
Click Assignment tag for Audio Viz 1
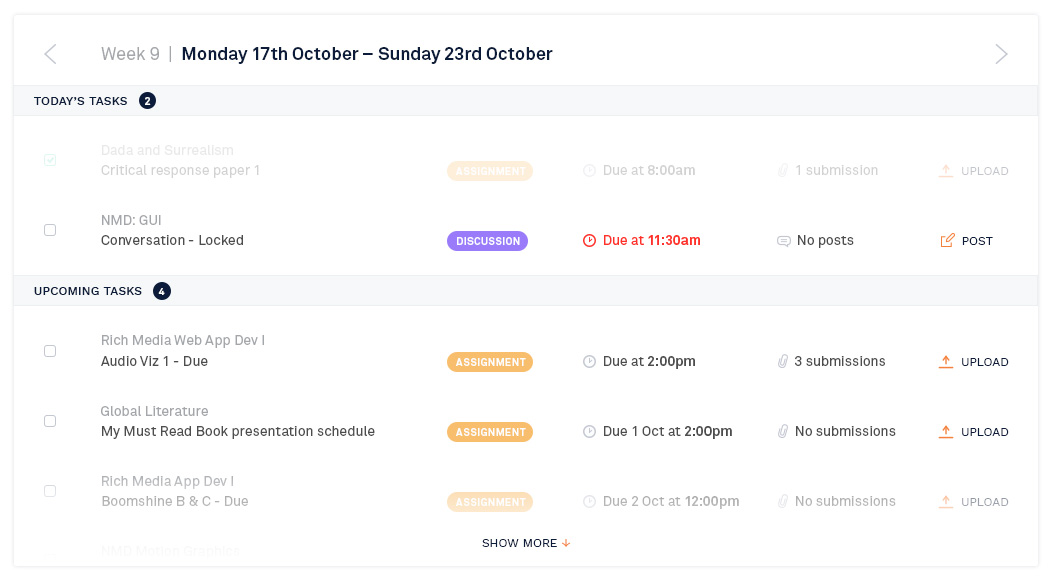pyautogui.click(x=490, y=362)
